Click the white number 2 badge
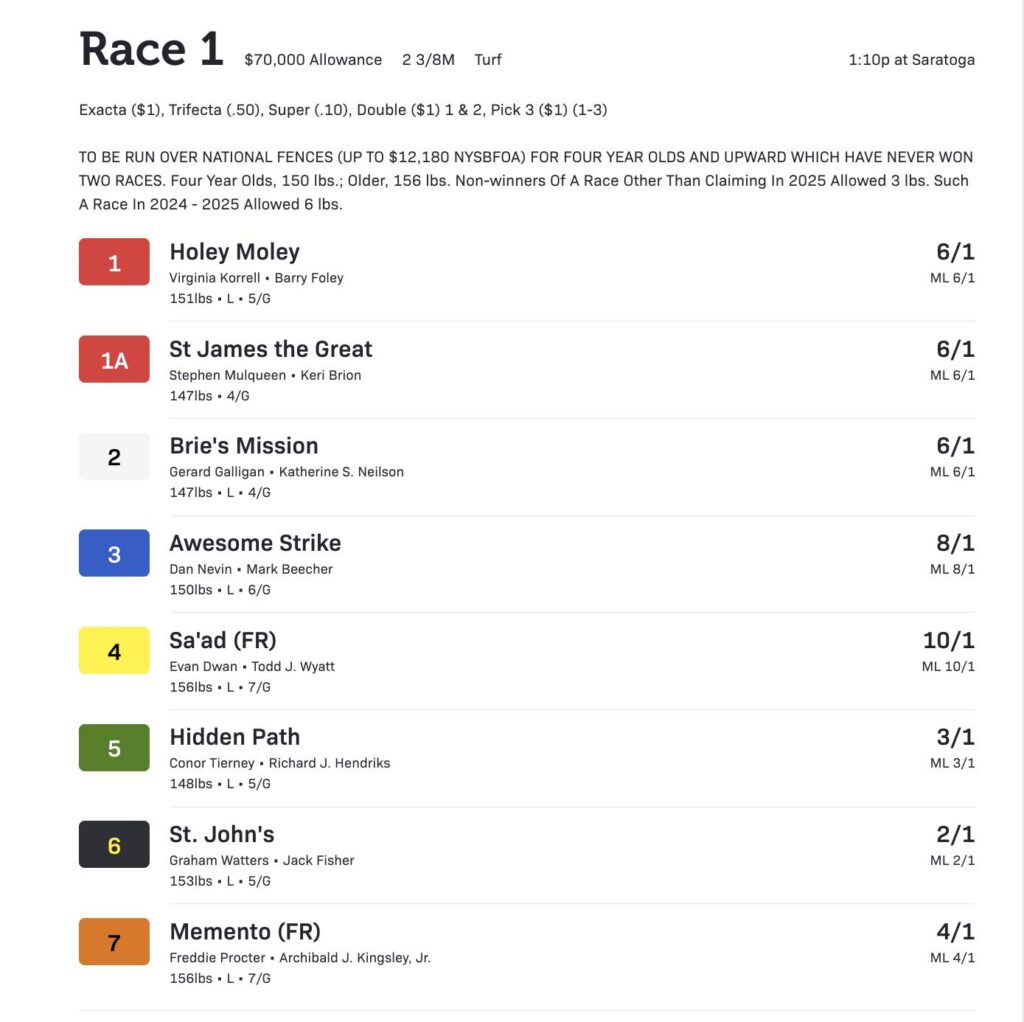Screen dimensions: 1024x1022 coord(114,456)
